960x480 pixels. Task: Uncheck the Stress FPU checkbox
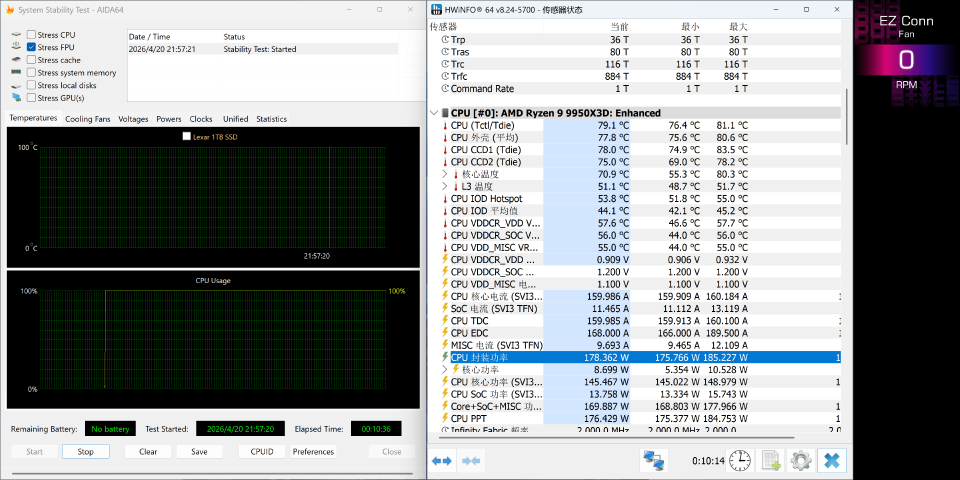(x=31, y=47)
